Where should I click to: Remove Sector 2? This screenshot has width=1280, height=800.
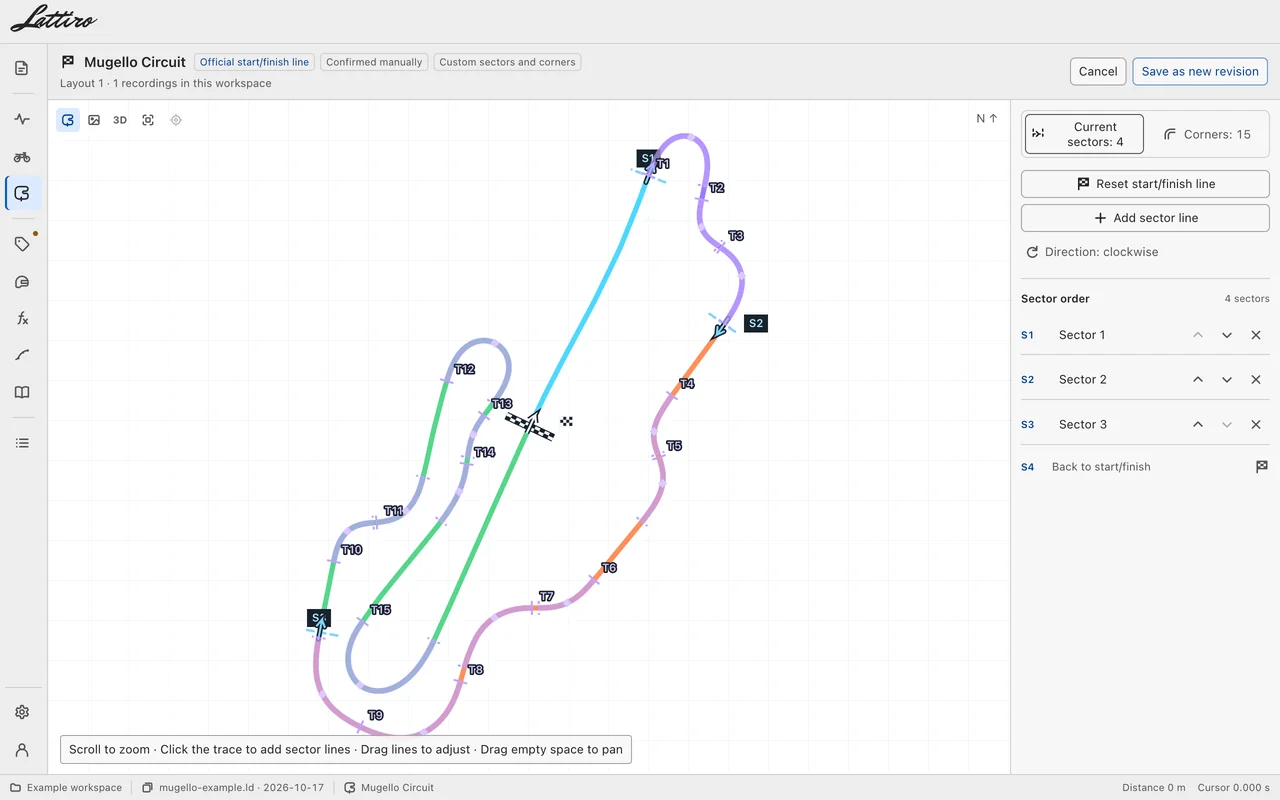pyautogui.click(x=1256, y=380)
